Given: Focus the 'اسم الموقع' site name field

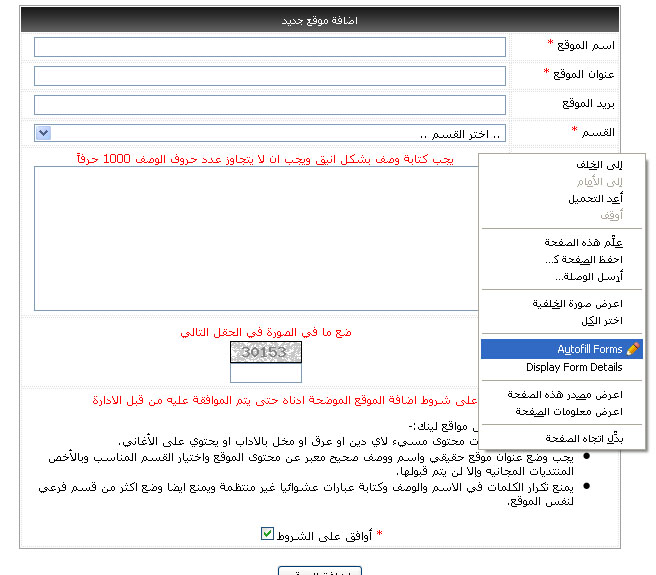Looking at the screenshot, I should [x=270, y=47].
